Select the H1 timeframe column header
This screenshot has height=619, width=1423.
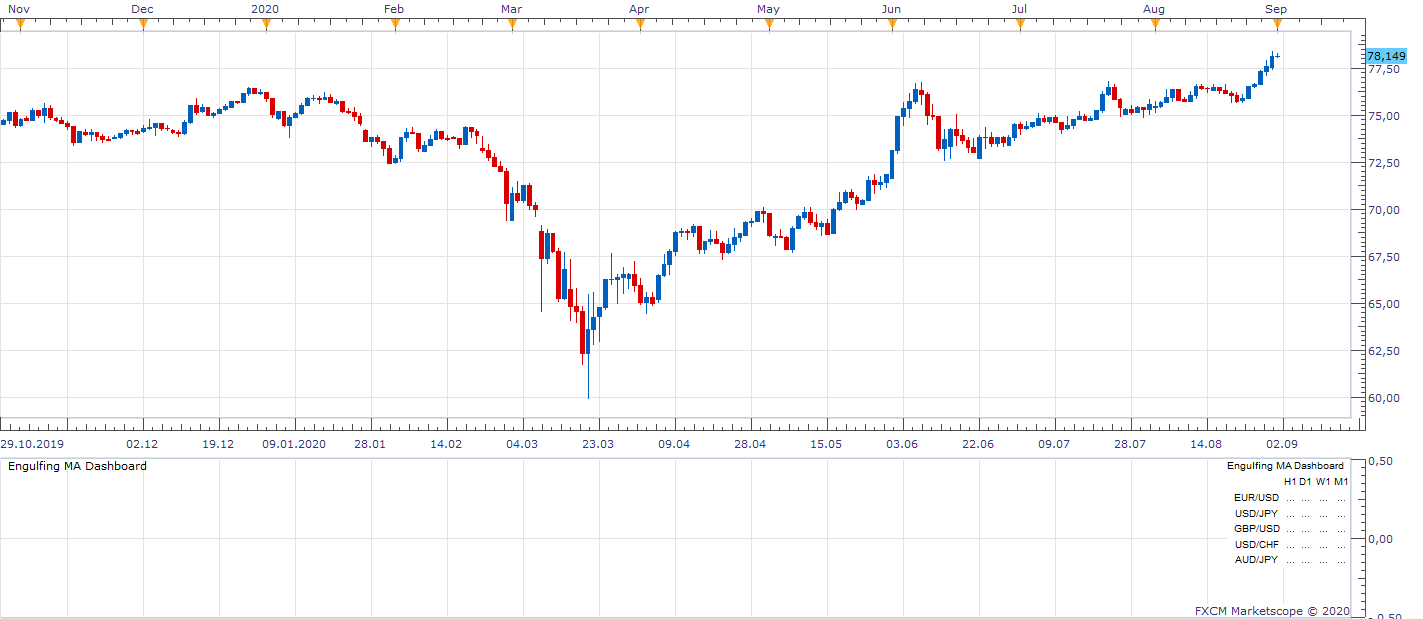coord(1290,482)
